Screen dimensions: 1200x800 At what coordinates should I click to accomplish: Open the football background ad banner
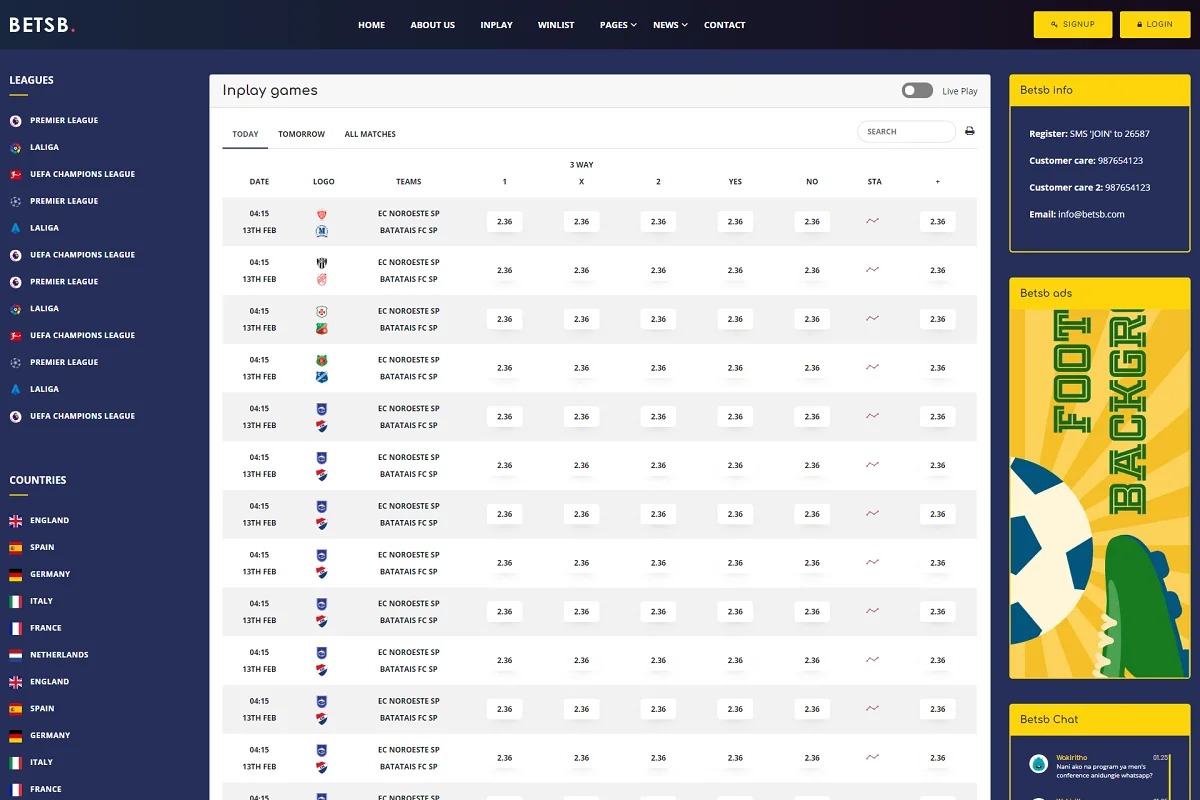coord(1099,493)
